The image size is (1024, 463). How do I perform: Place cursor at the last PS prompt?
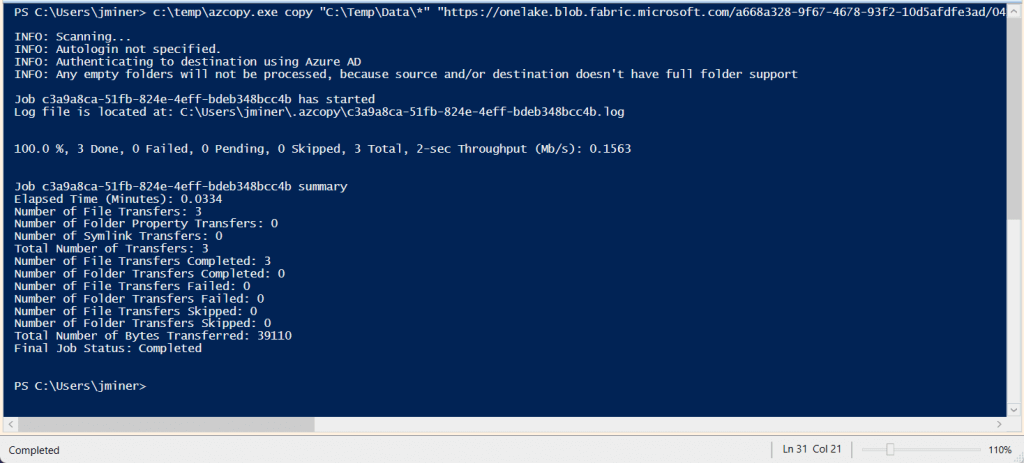[x=148, y=385]
